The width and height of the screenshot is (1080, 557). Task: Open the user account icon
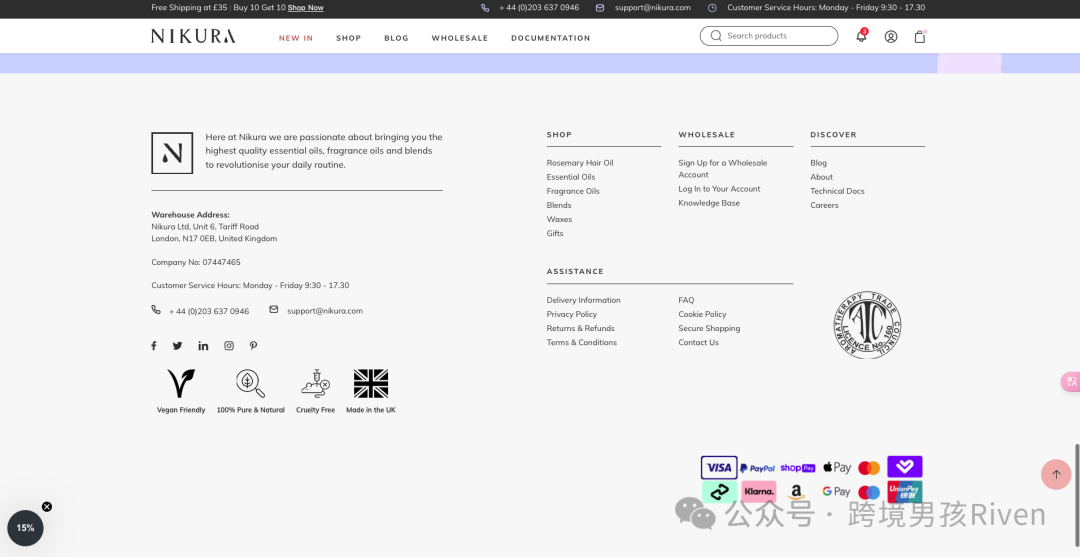point(891,36)
